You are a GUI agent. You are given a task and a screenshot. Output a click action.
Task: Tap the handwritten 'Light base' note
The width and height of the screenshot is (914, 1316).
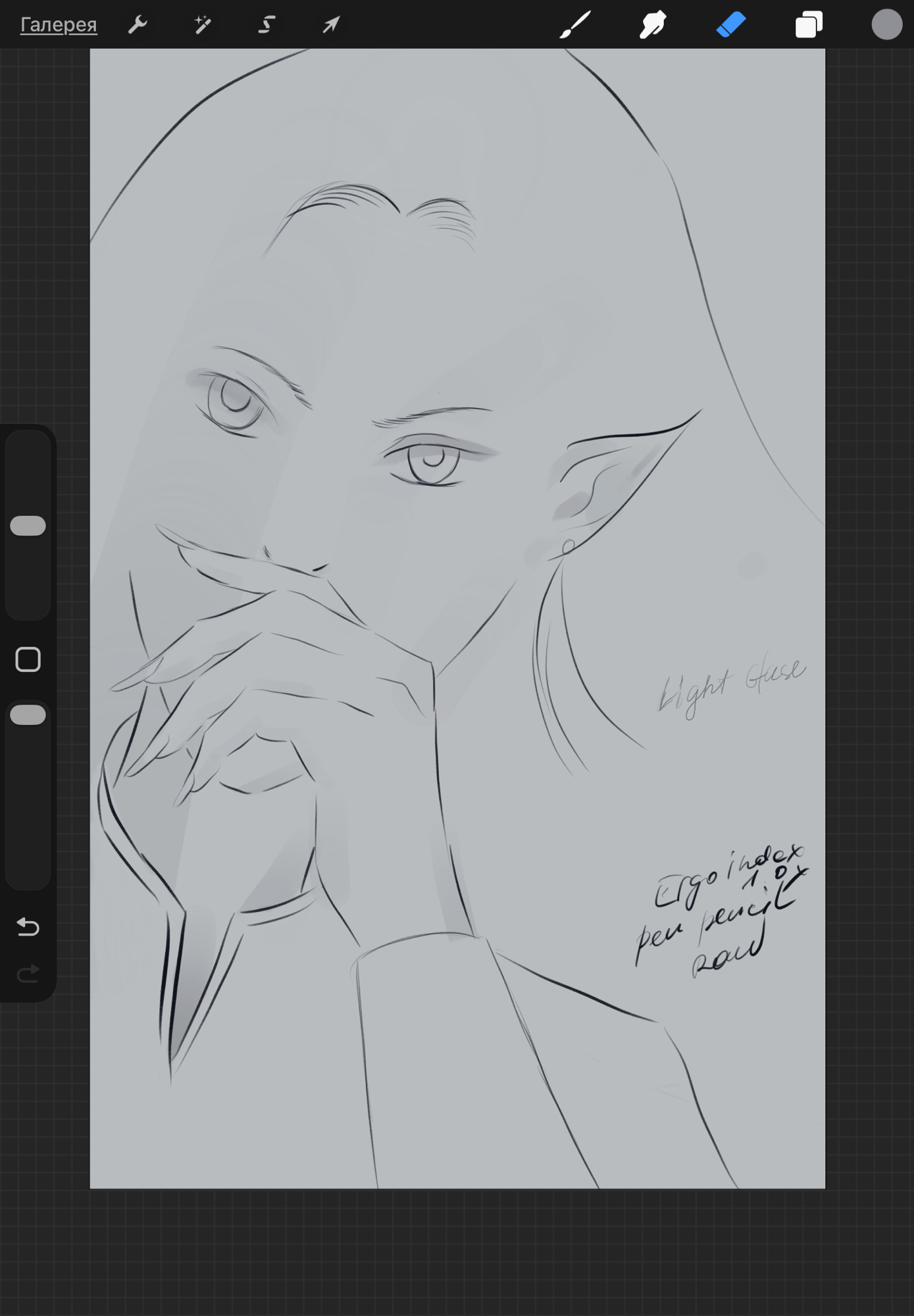pyautogui.click(x=732, y=687)
